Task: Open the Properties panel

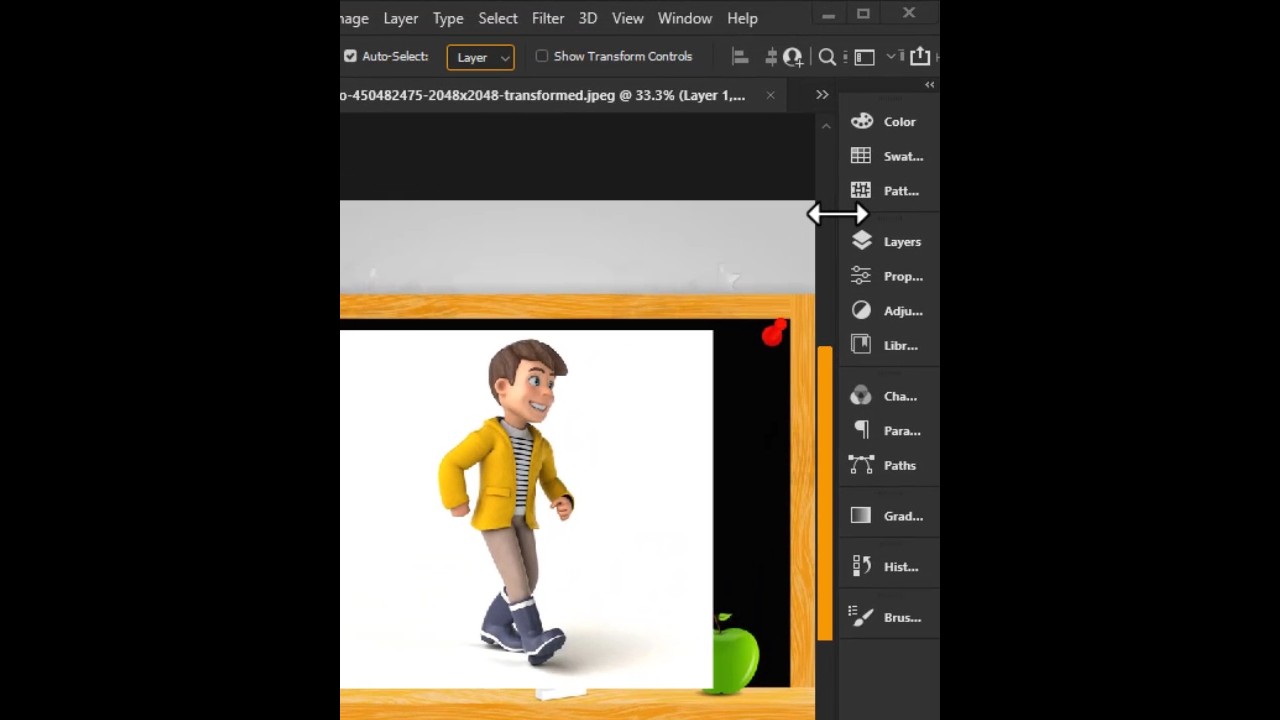Action: [x=886, y=276]
